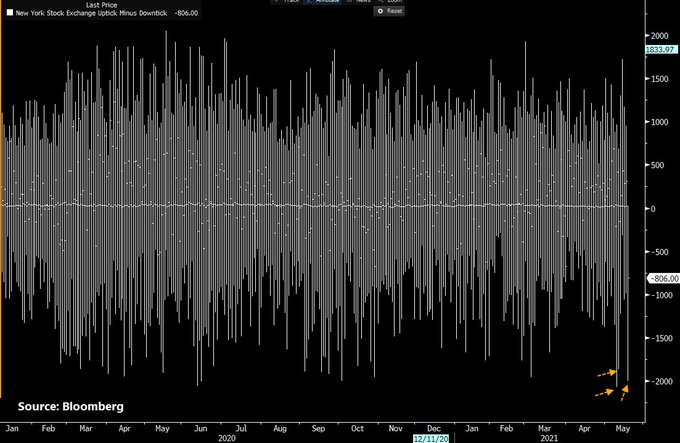Select the New York Stock Exchange Uptick Minus Downtick legend label
The image size is (680, 443).
tap(92, 13)
